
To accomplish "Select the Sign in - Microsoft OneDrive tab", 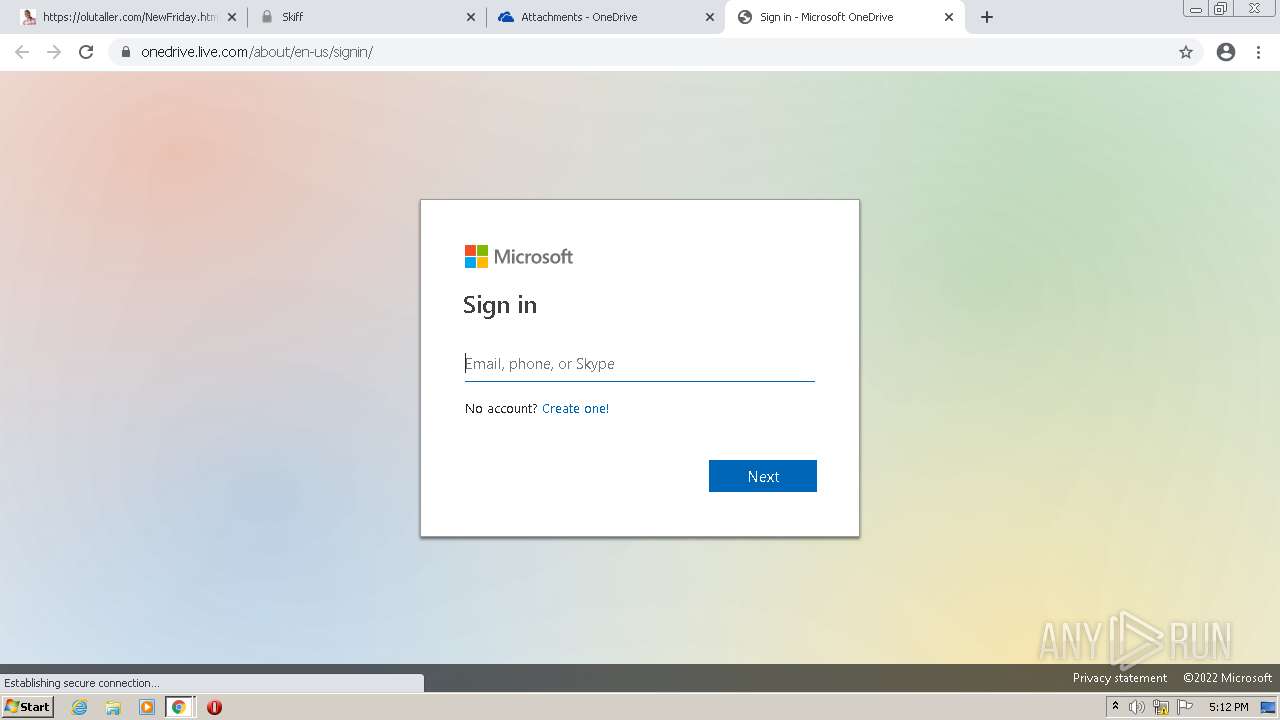I will [844, 17].
